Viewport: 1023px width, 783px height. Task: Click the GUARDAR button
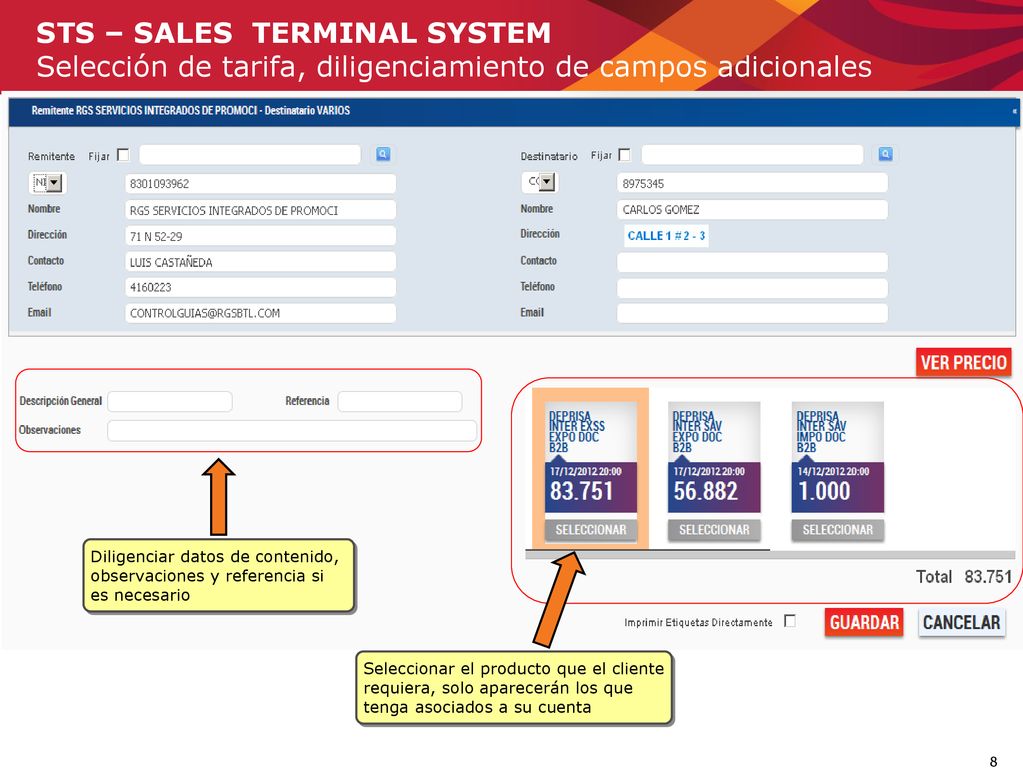point(864,622)
